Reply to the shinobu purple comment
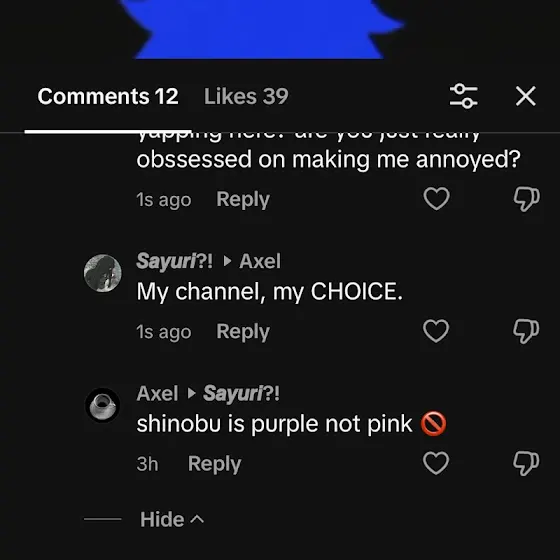 [x=215, y=464]
